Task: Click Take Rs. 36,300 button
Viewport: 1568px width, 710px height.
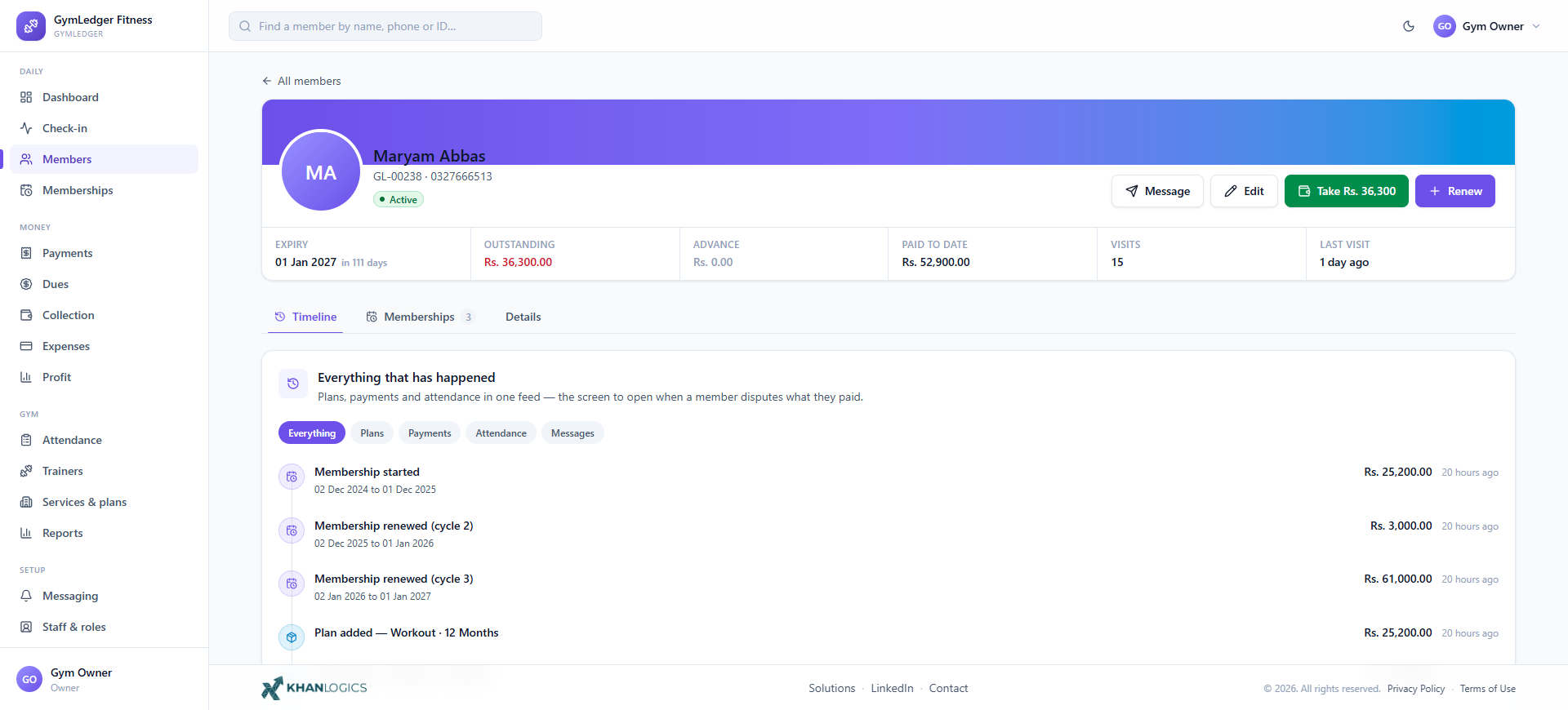Action: pos(1347,191)
